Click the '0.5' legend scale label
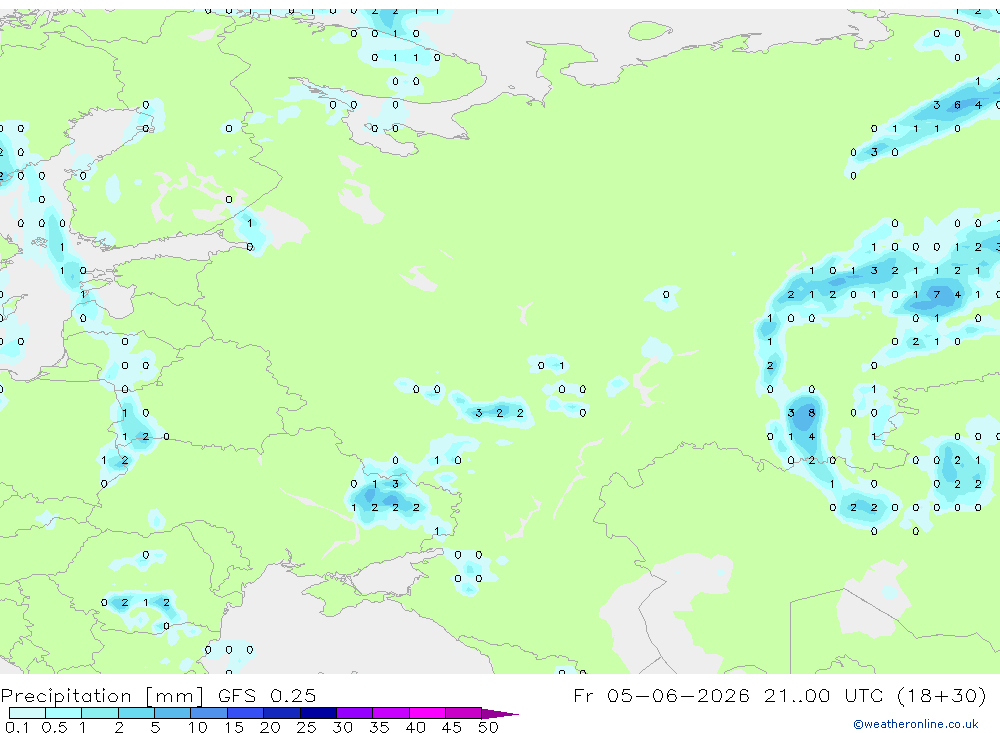This screenshot has height=733, width=1000. 54,727
